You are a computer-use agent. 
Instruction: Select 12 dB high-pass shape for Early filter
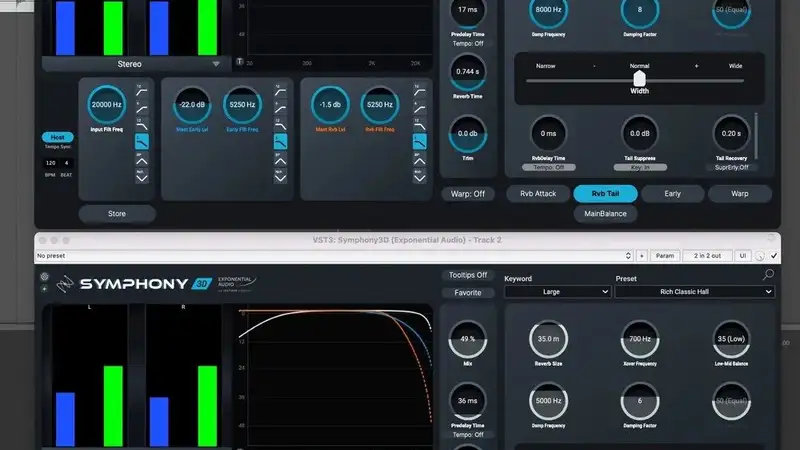[x=281, y=90]
